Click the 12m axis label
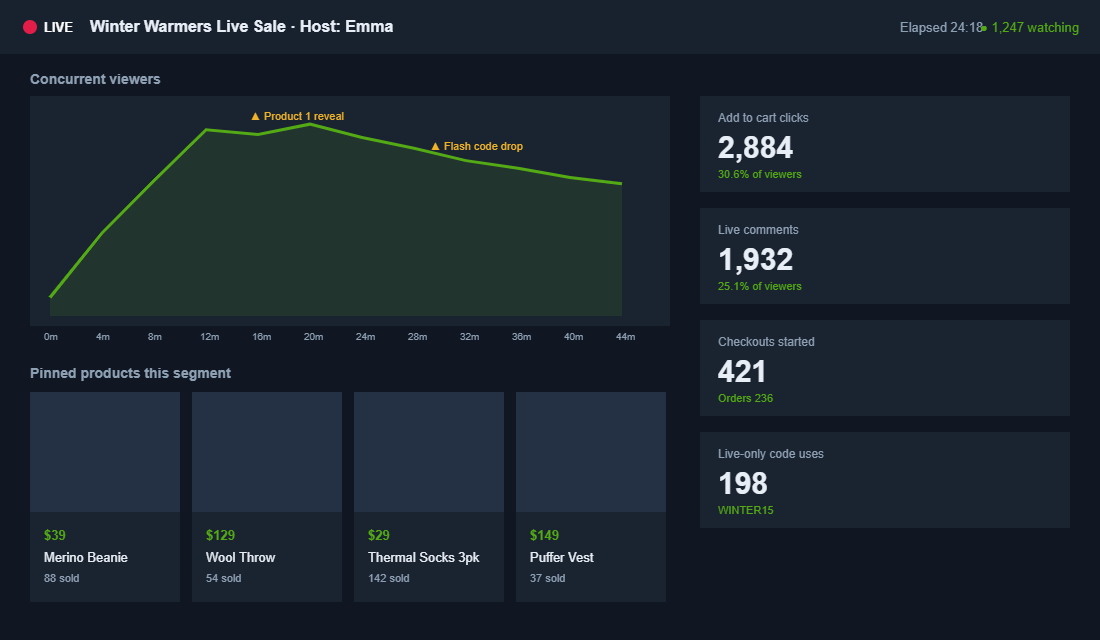This screenshot has height=640, width=1100. tap(210, 337)
